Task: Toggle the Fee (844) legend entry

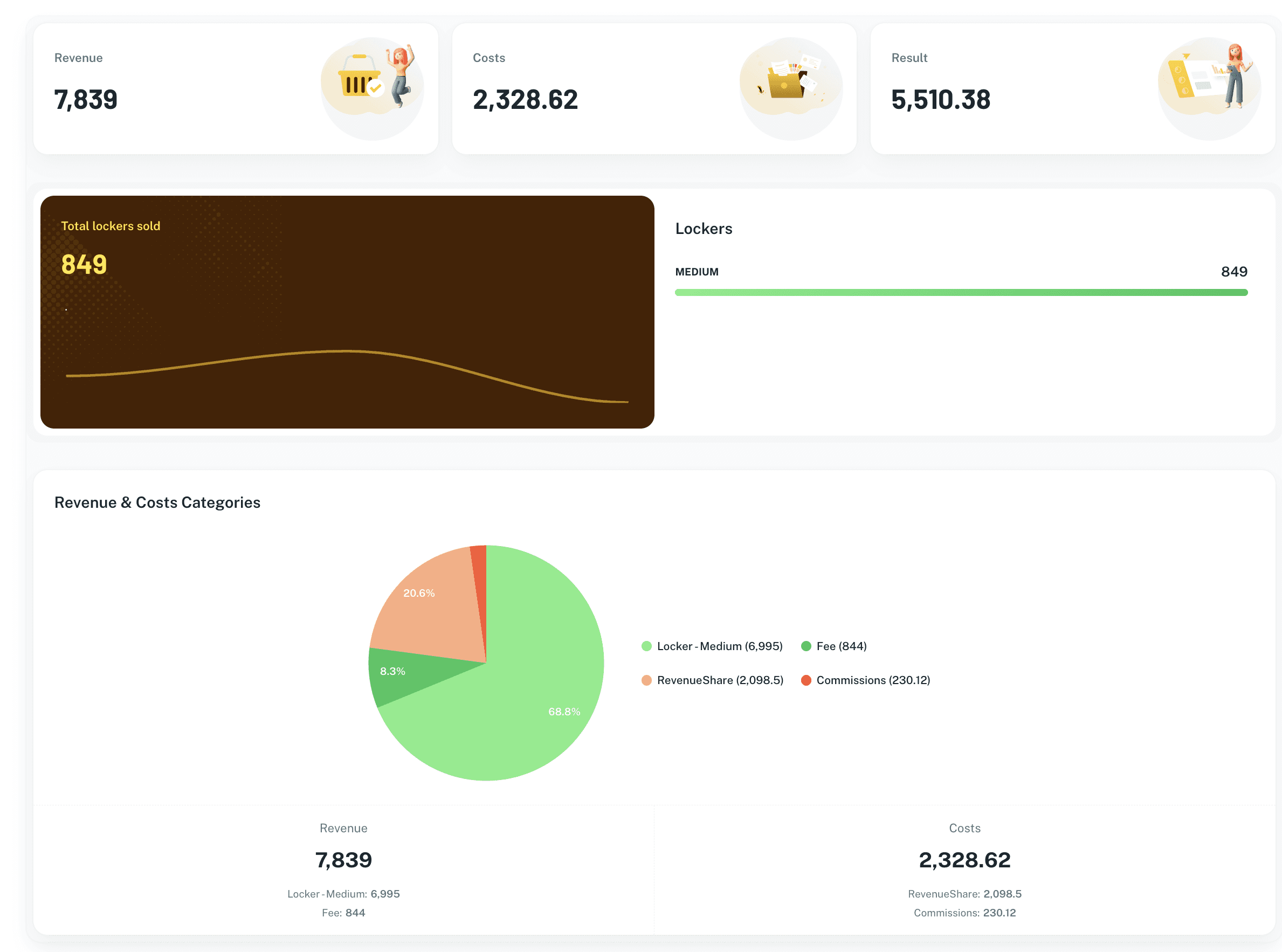Action: click(841, 646)
